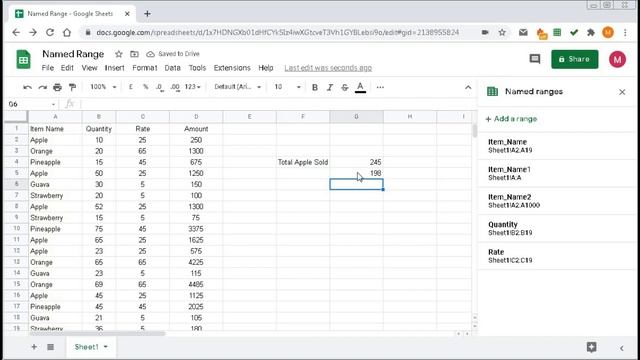Star the Named Range document
Screen dimensions: 640x360
[x=119, y=54]
